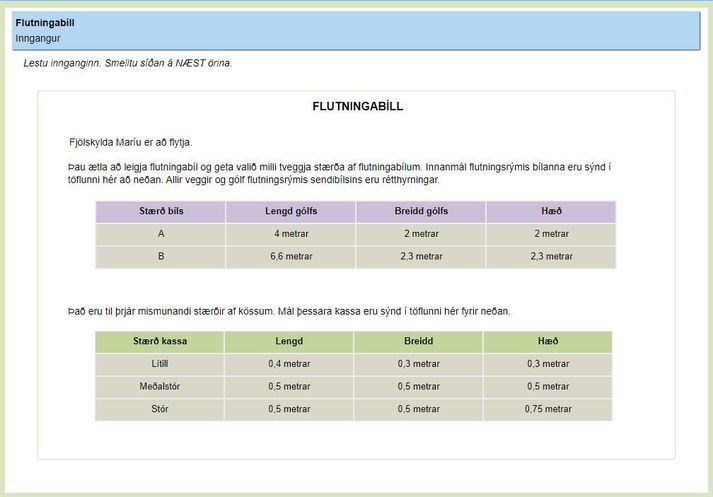This screenshot has width=713, height=497.
Task: Select Meðalstór's width '0,5 metrar'
Action: (418, 387)
